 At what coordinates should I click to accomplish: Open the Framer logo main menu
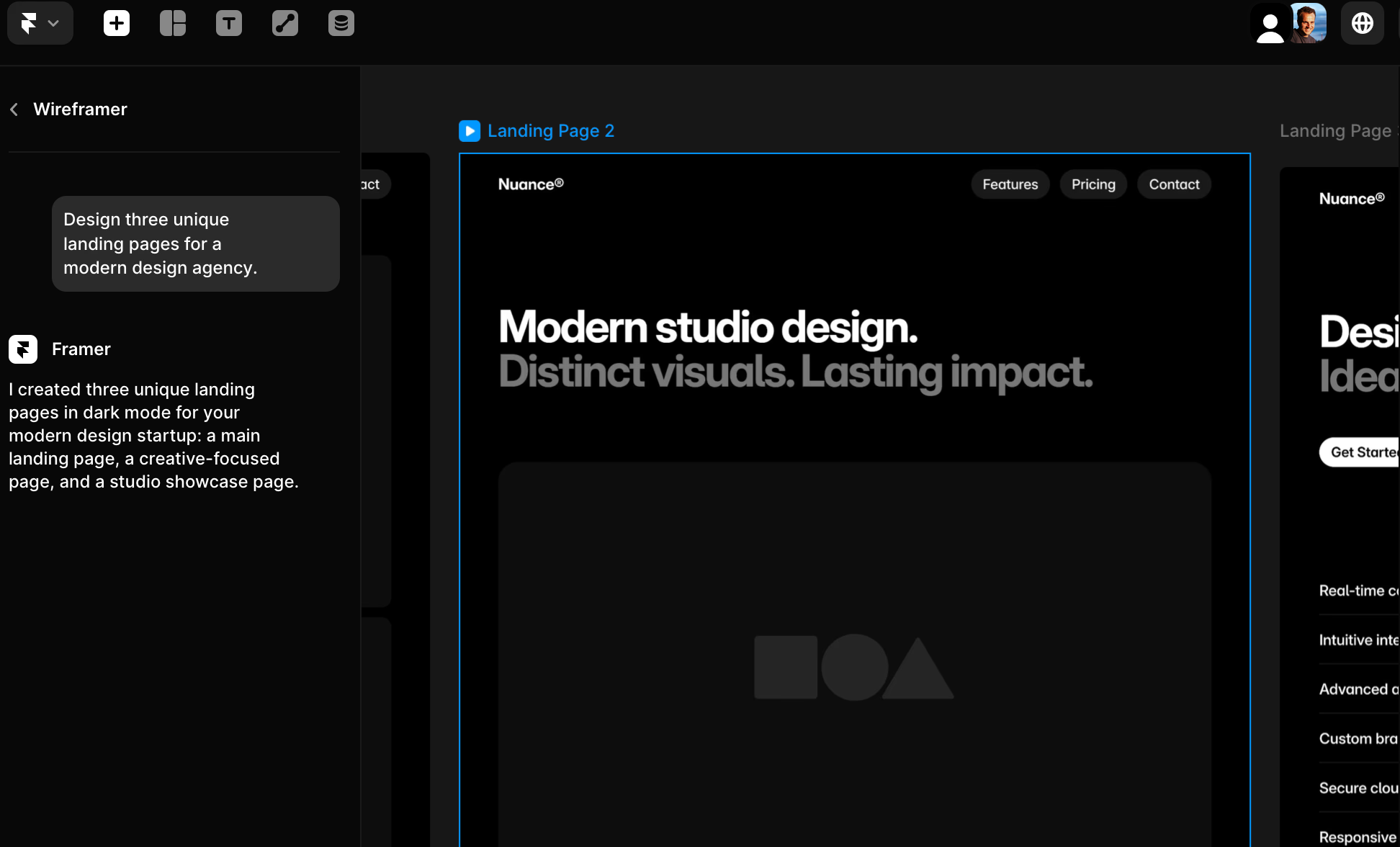(x=40, y=23)
